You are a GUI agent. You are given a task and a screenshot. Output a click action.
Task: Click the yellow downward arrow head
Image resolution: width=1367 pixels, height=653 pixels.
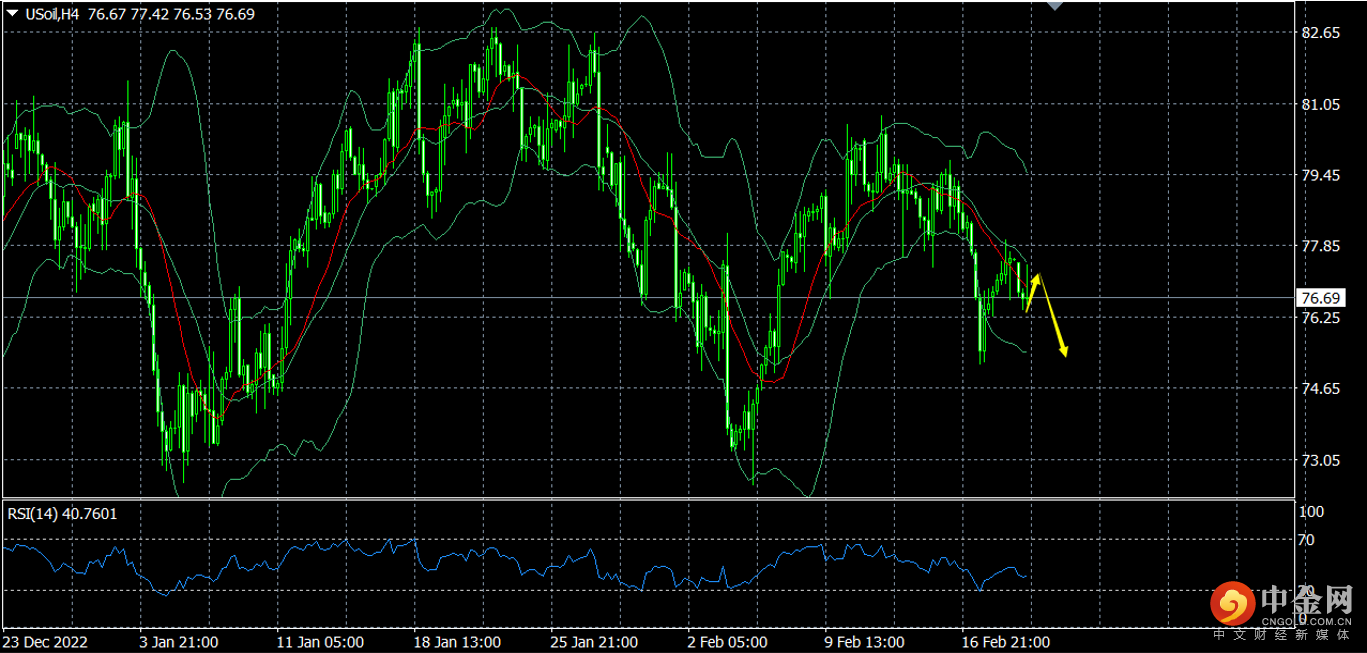click(x=1064, y=350)
